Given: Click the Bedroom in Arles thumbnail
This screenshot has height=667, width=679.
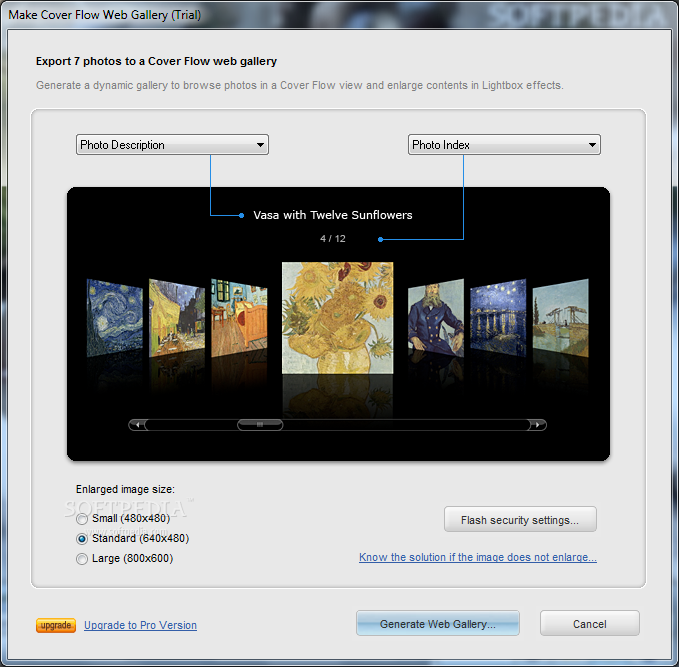Looking at the screenshot, I should pyautogui.click(x=239, y=318).
